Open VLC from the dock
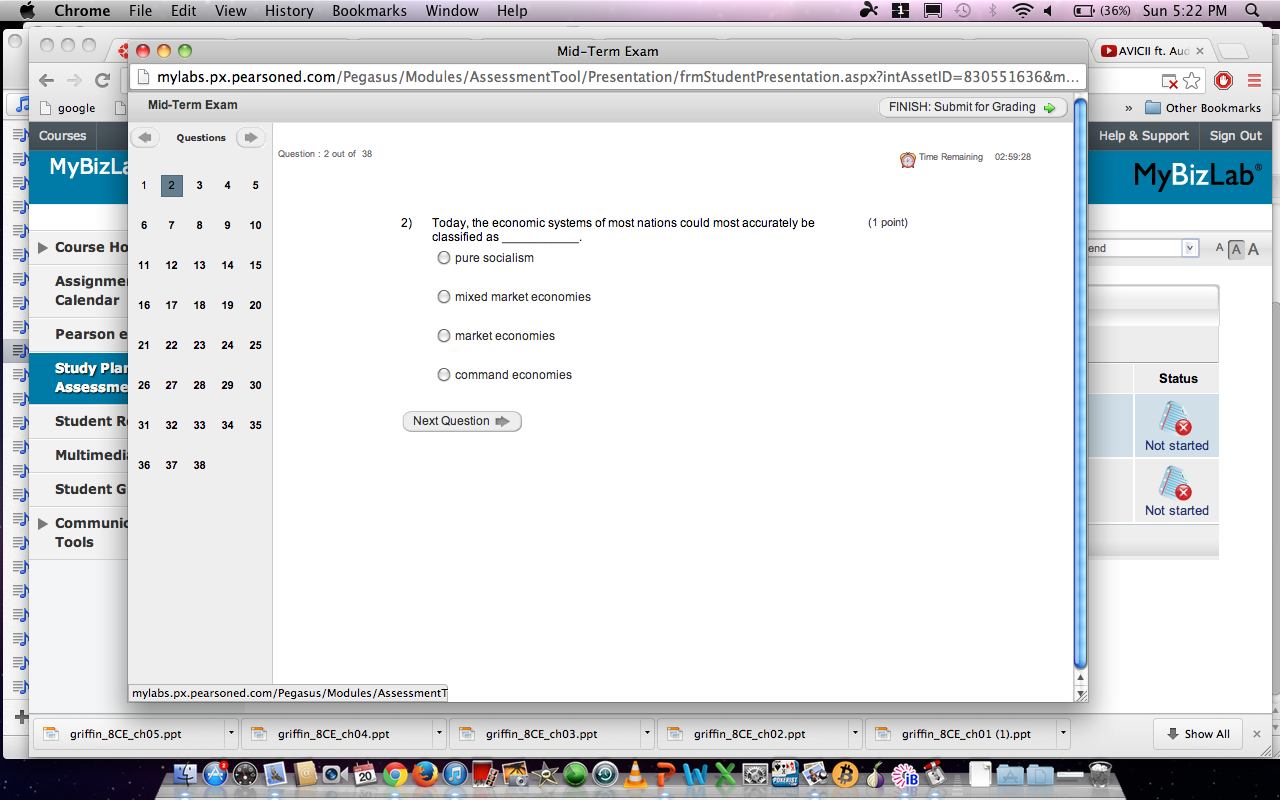Viewport: 1280px width, 800px height. [x=635, y=775]
